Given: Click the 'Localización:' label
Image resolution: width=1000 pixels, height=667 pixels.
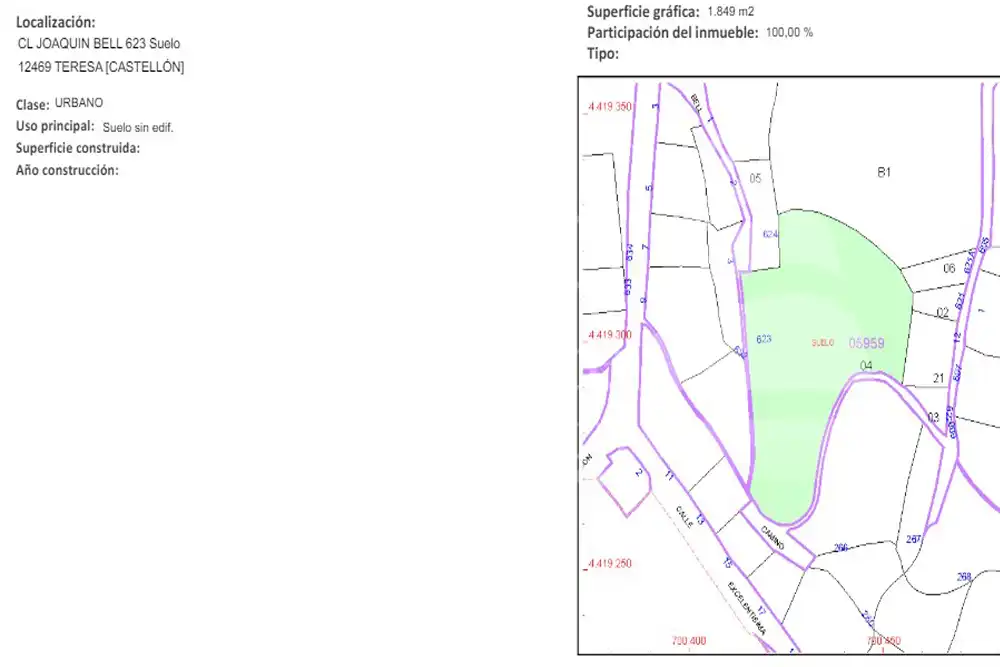Looking at the screenshot, I should [55, 22].
